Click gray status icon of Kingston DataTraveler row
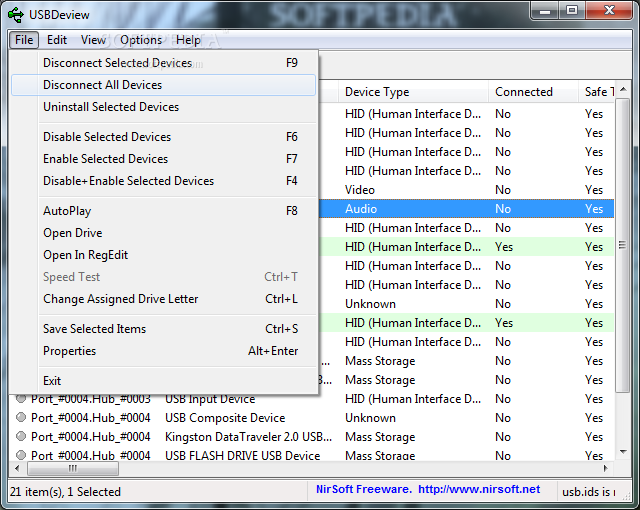The image size is (640, 510). (21, 436)
